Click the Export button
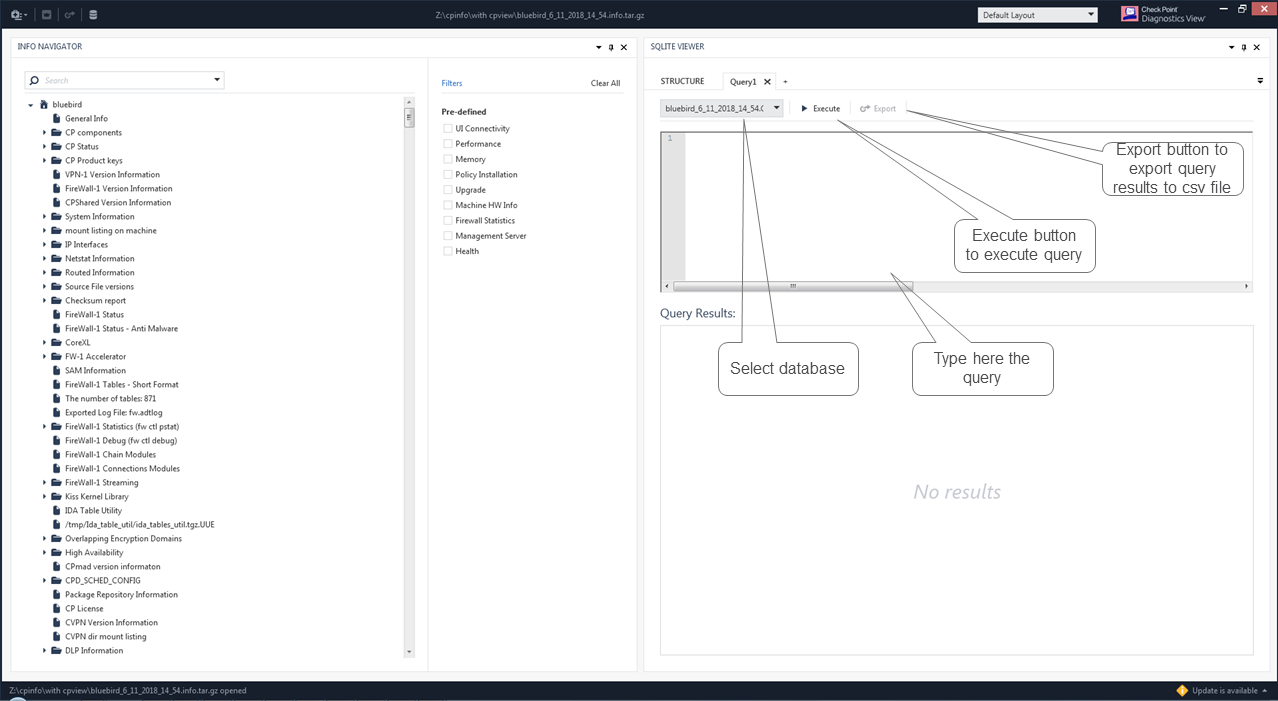Image resolution: width=1278 pixels, height=701 pixels. pos(878,108)
